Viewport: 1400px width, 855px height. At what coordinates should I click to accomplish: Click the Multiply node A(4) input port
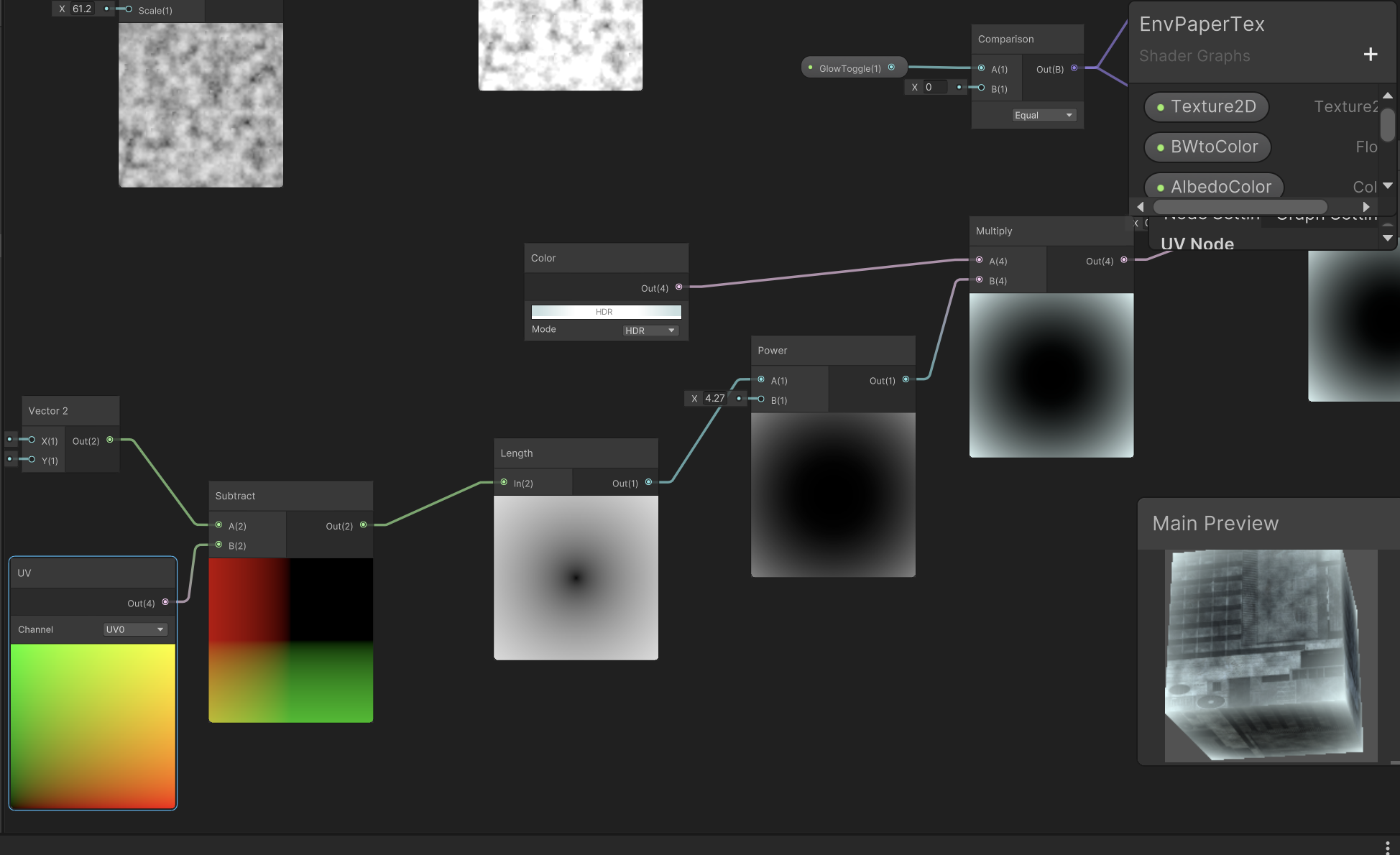point(980,260)
